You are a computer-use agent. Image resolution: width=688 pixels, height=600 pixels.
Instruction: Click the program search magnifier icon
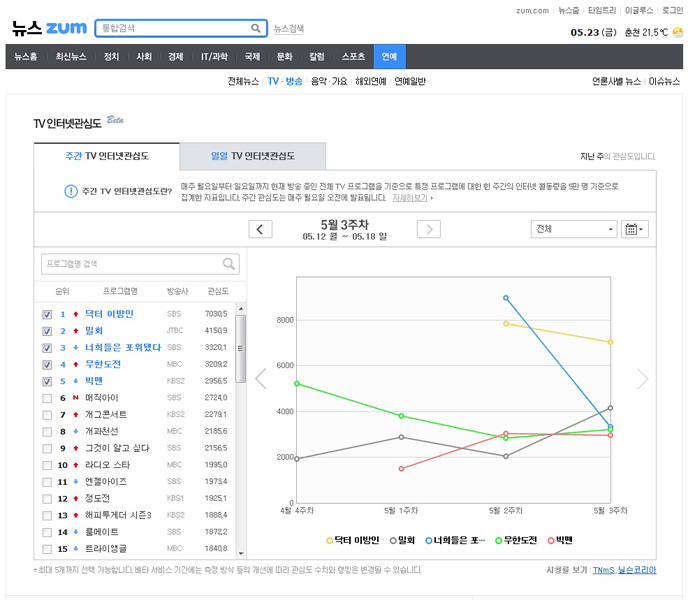[229, 264]
